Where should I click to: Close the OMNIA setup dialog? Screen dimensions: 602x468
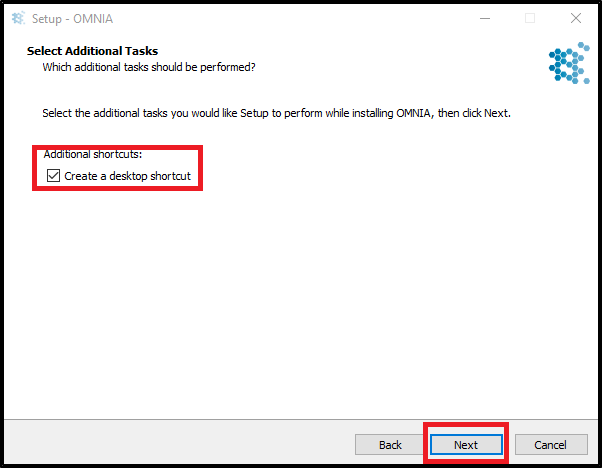tap(576, 18)
